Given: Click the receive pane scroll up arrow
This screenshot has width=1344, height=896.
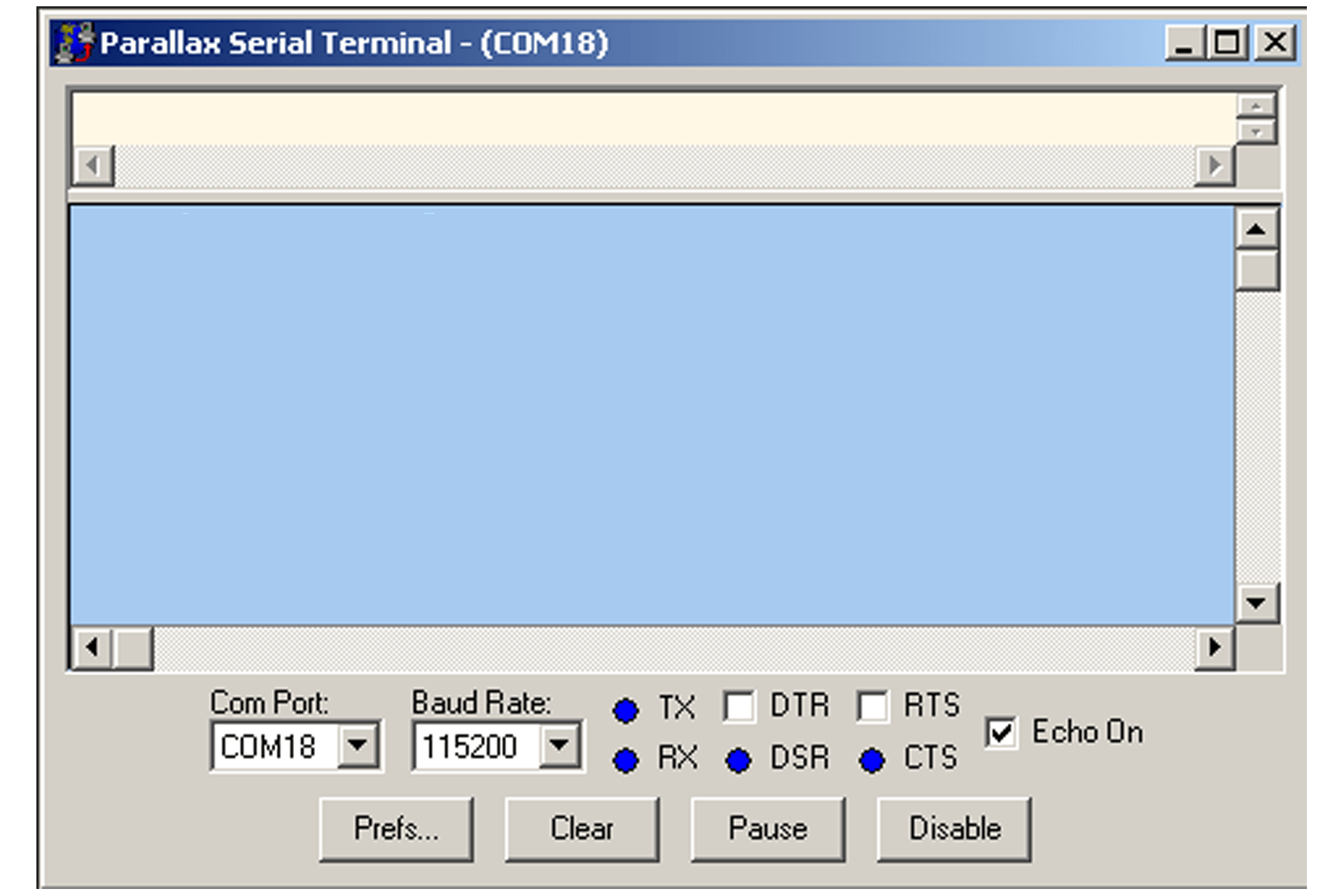Looking at the screenshot, I should coord(1256,229).
